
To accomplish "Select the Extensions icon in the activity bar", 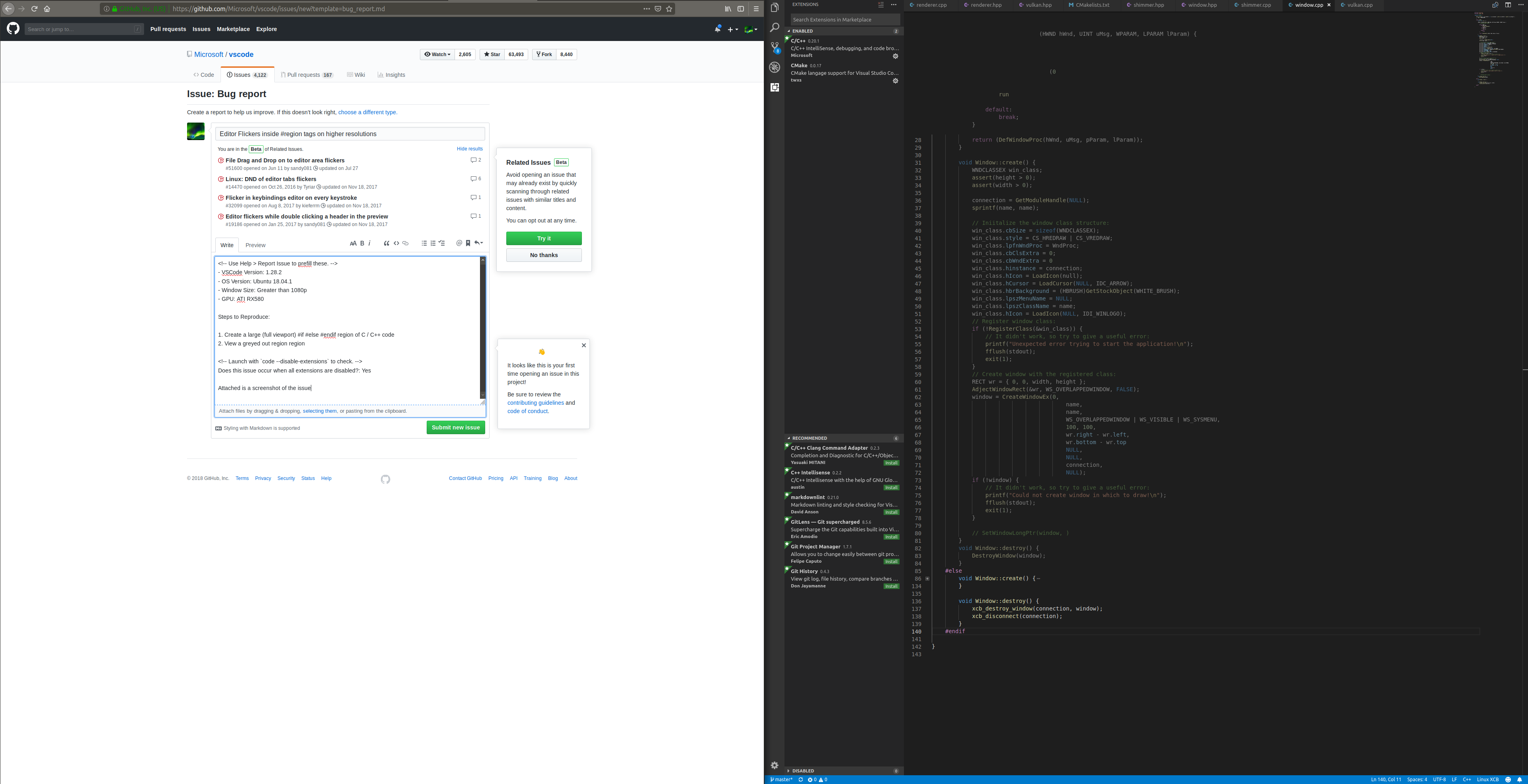I will click(x=774, y=87).
